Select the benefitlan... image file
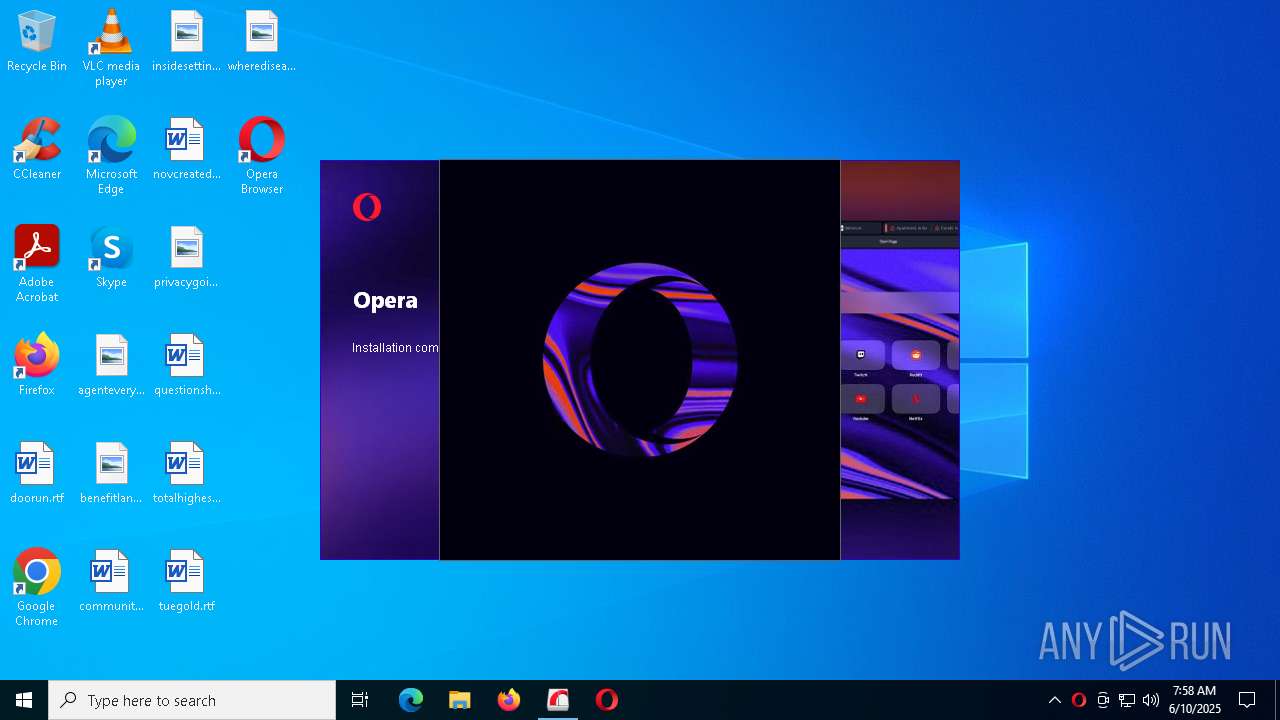 point(111,474)
